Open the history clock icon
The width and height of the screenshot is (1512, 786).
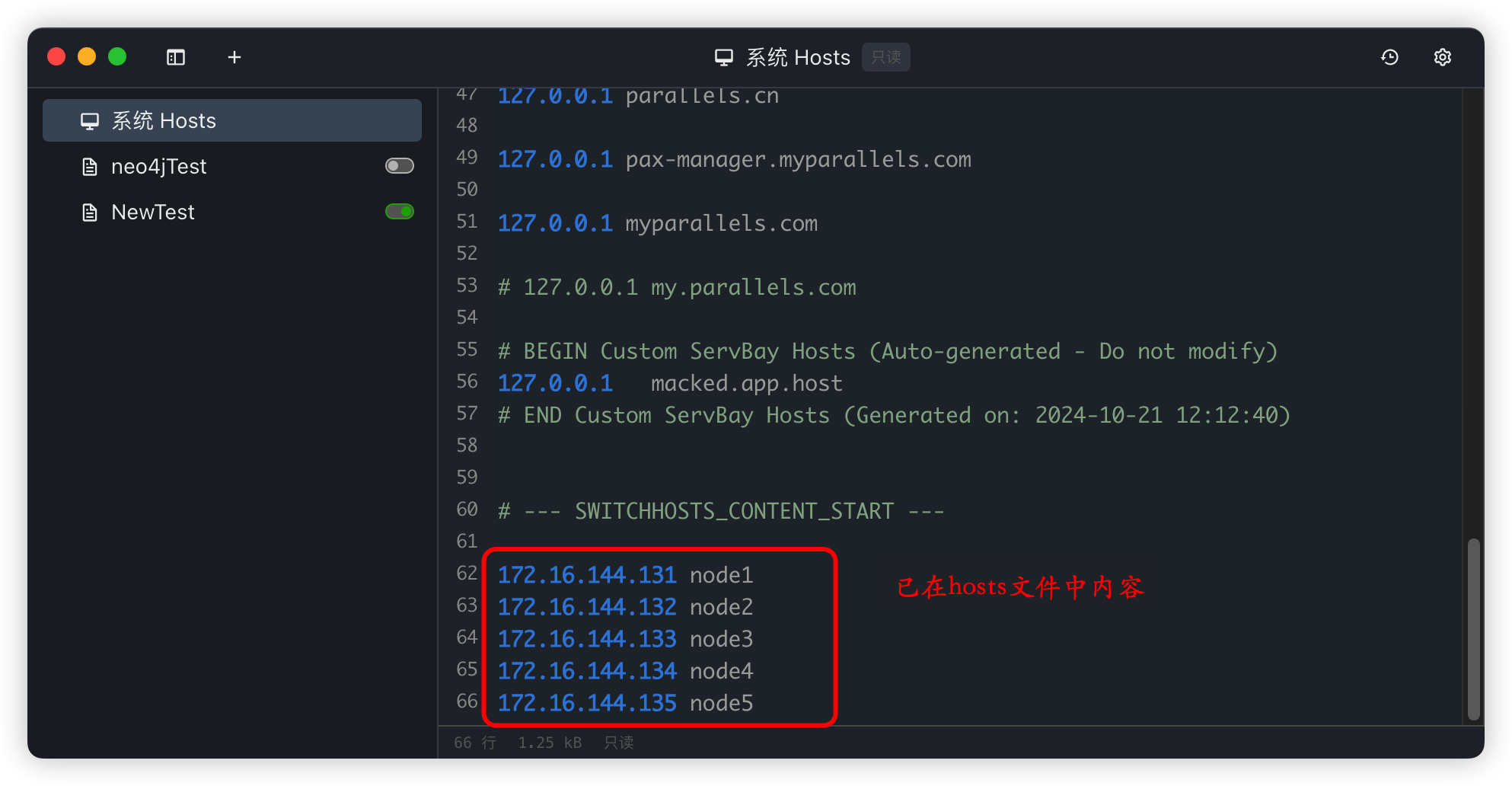1389,57
